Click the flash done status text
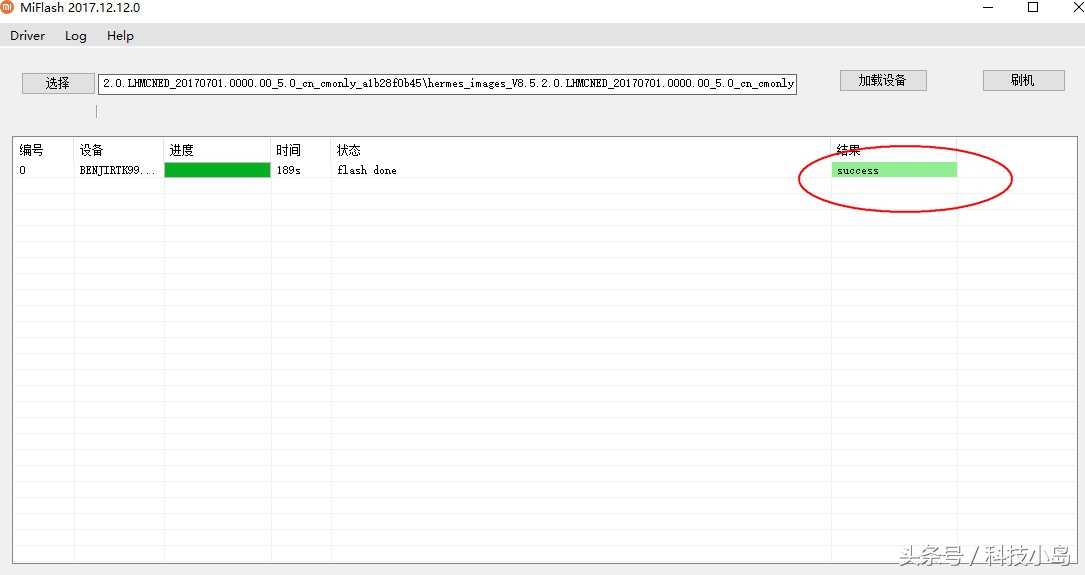The image size is (1085, 575). pyautogui.click(x=366, y=171)
